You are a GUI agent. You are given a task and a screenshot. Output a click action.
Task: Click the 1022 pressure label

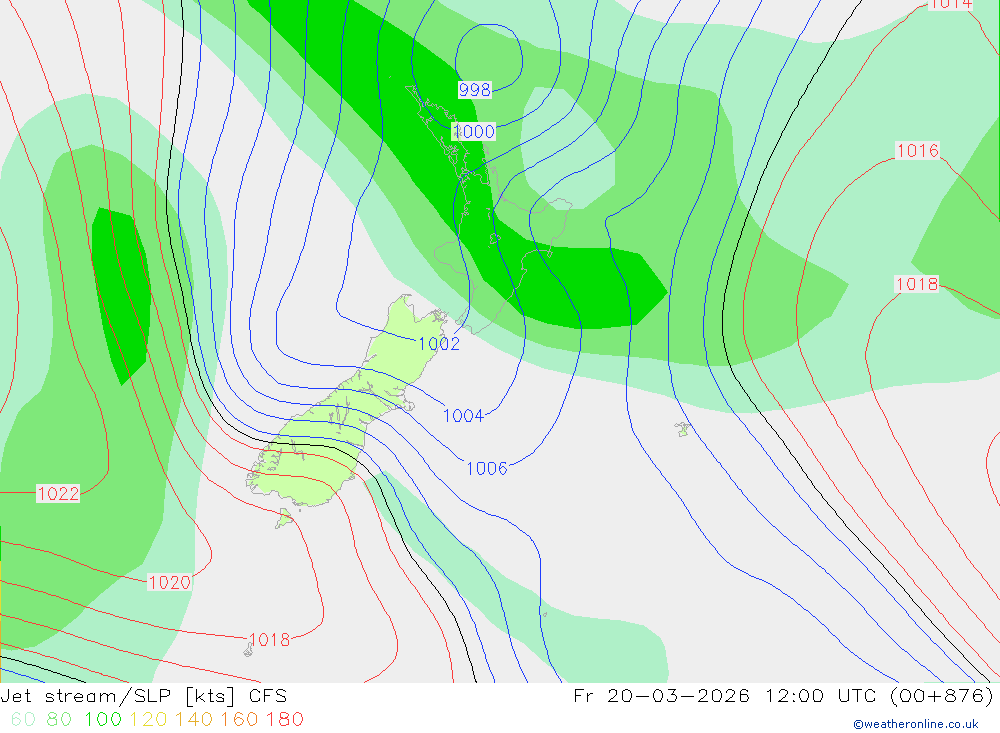coord(58,494)
